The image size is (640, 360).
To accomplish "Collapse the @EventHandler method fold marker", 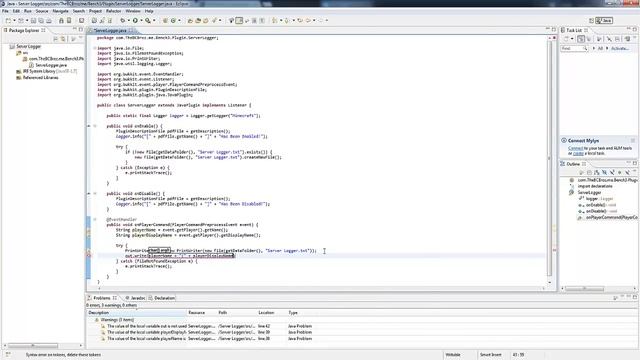I will point(95,220).
